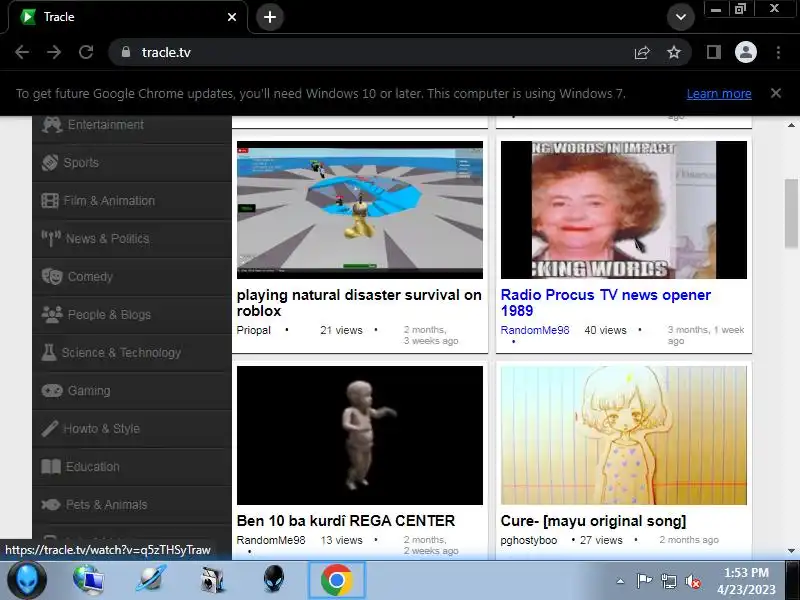Visit RandomMe98 channel under Ben 10 video

point(271,540)
